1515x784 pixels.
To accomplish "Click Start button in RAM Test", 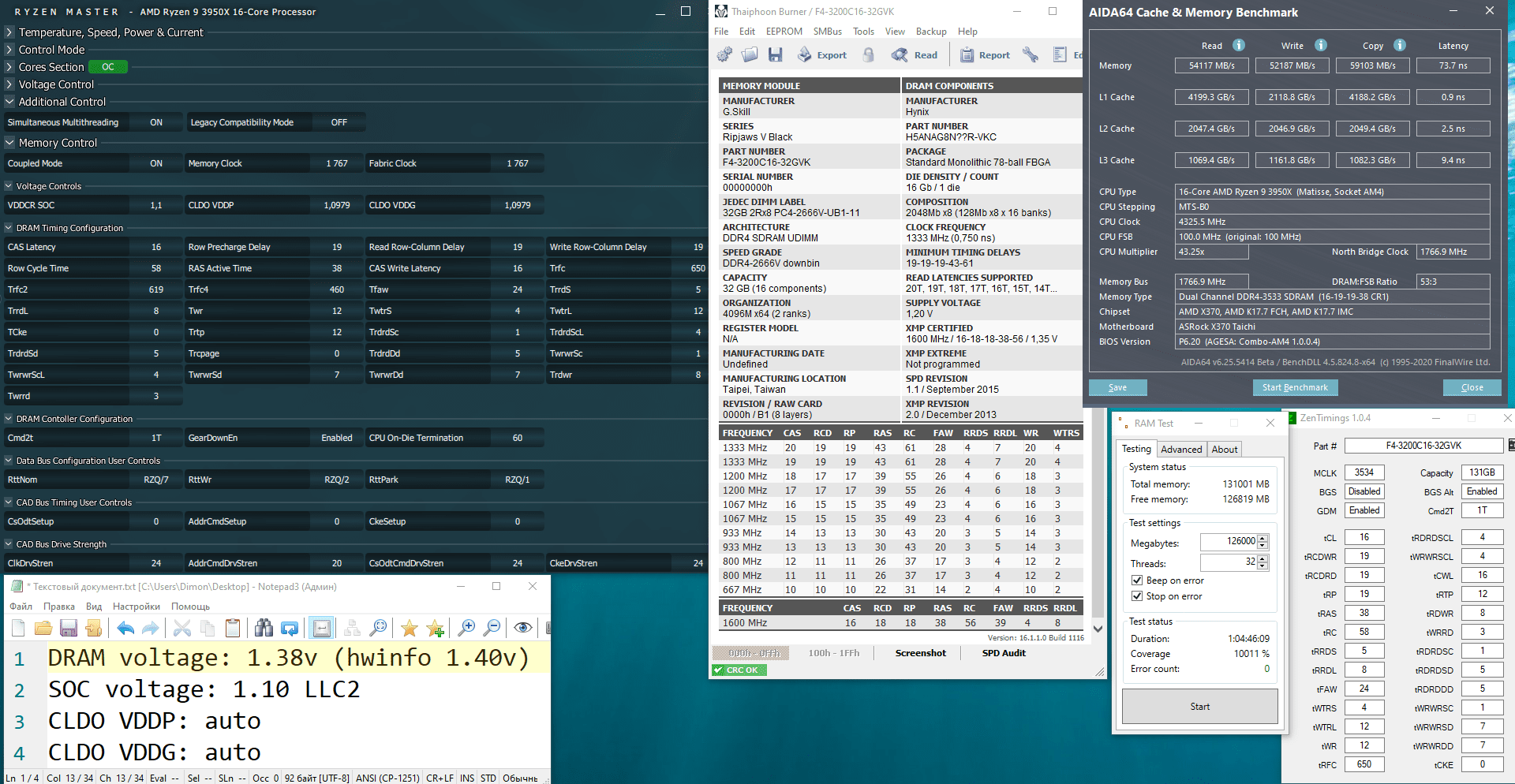I will (1199, 707).
